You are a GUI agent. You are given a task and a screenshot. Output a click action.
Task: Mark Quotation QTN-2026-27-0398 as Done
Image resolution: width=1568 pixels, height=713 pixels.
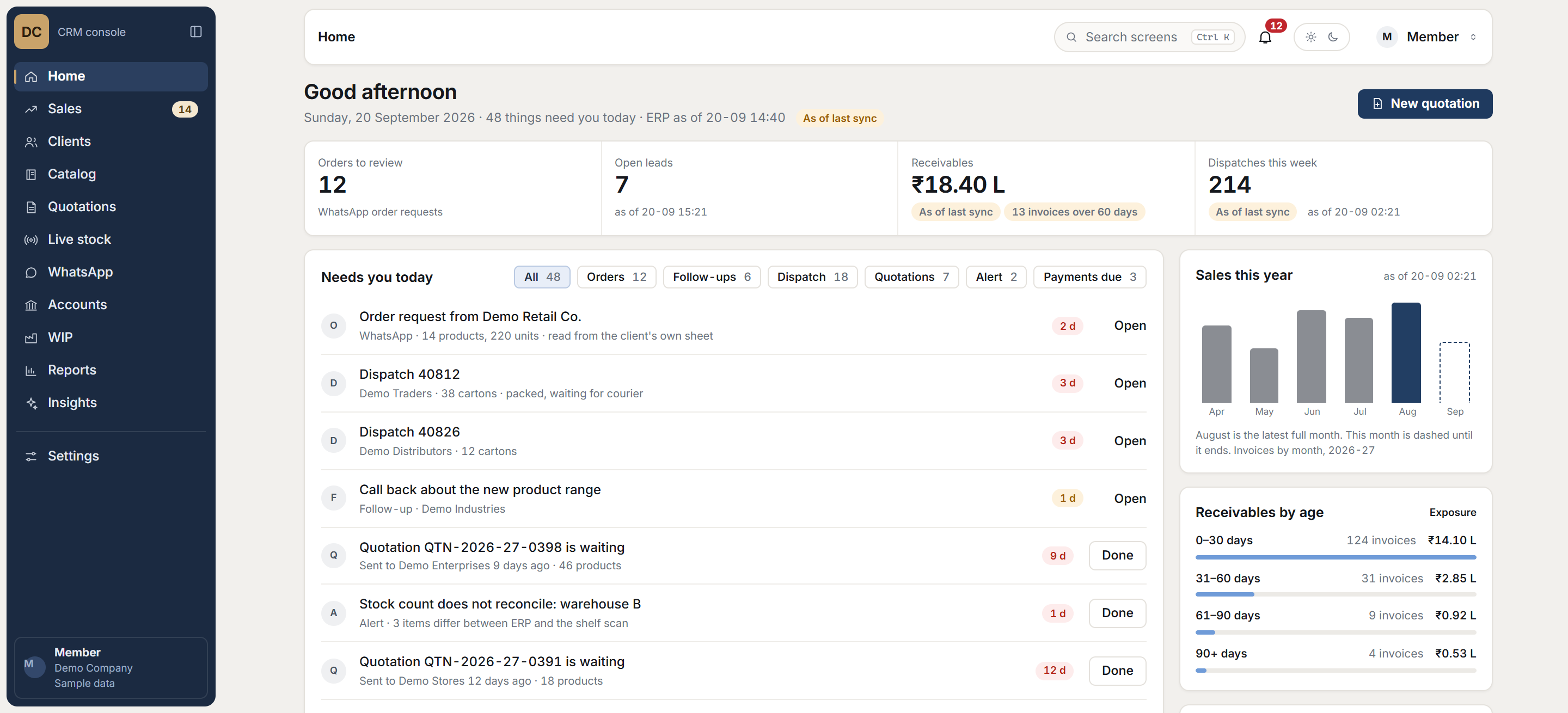click(x=1117, y=556)
